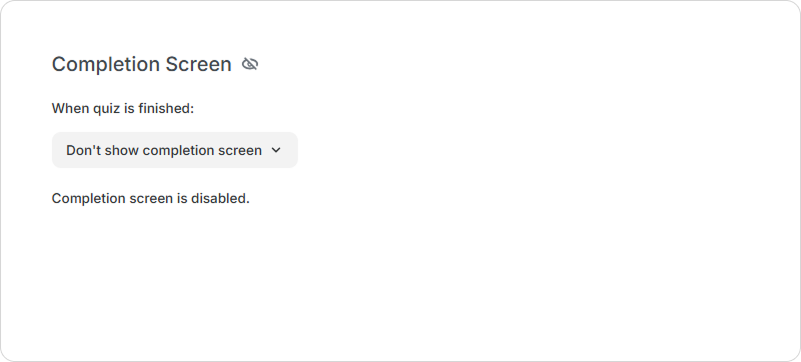
Task: Click the chevron arrow in the completion dropdown
Action: 276,150
